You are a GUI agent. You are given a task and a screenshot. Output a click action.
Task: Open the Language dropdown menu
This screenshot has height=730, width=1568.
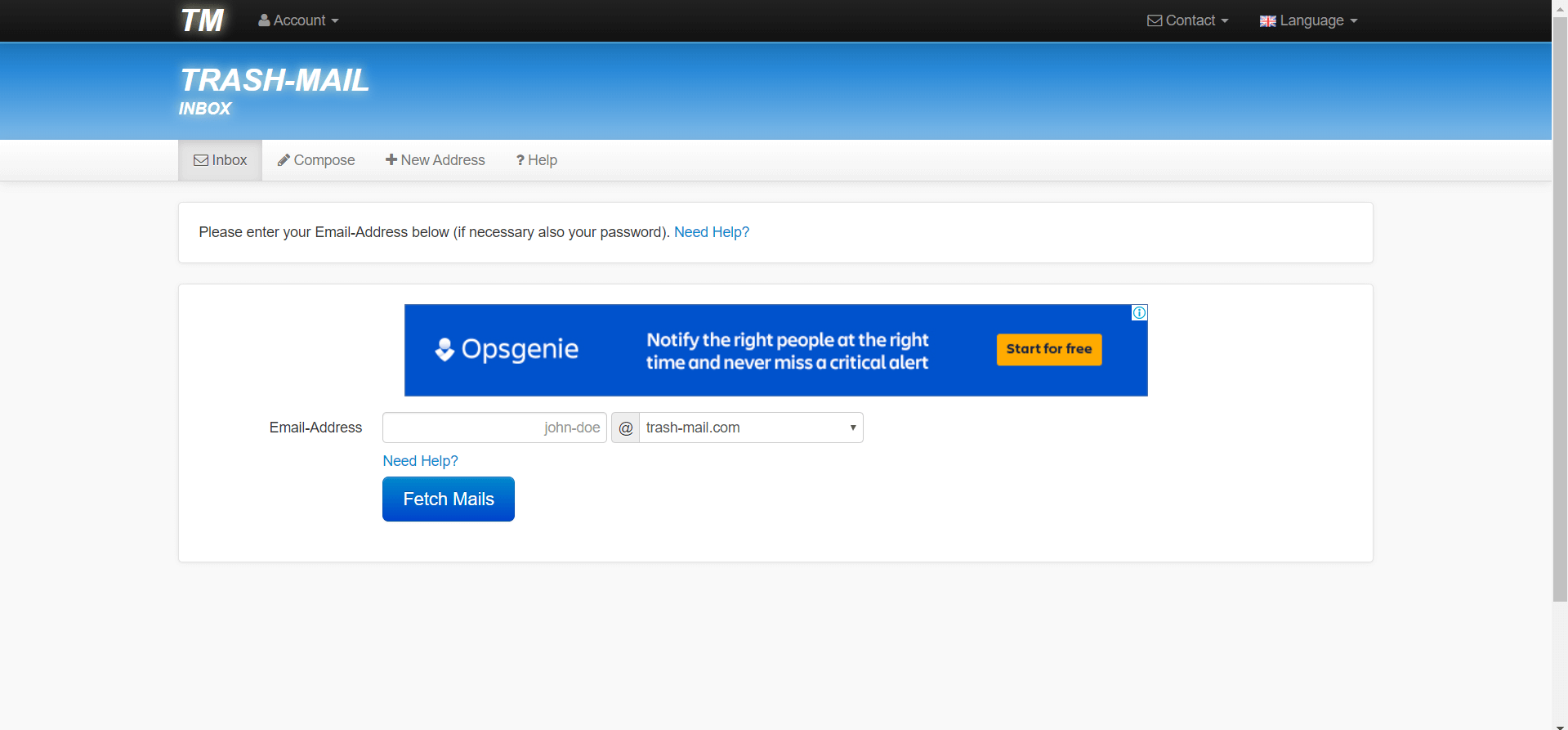pyautogui.click(x=1309, y=20)
